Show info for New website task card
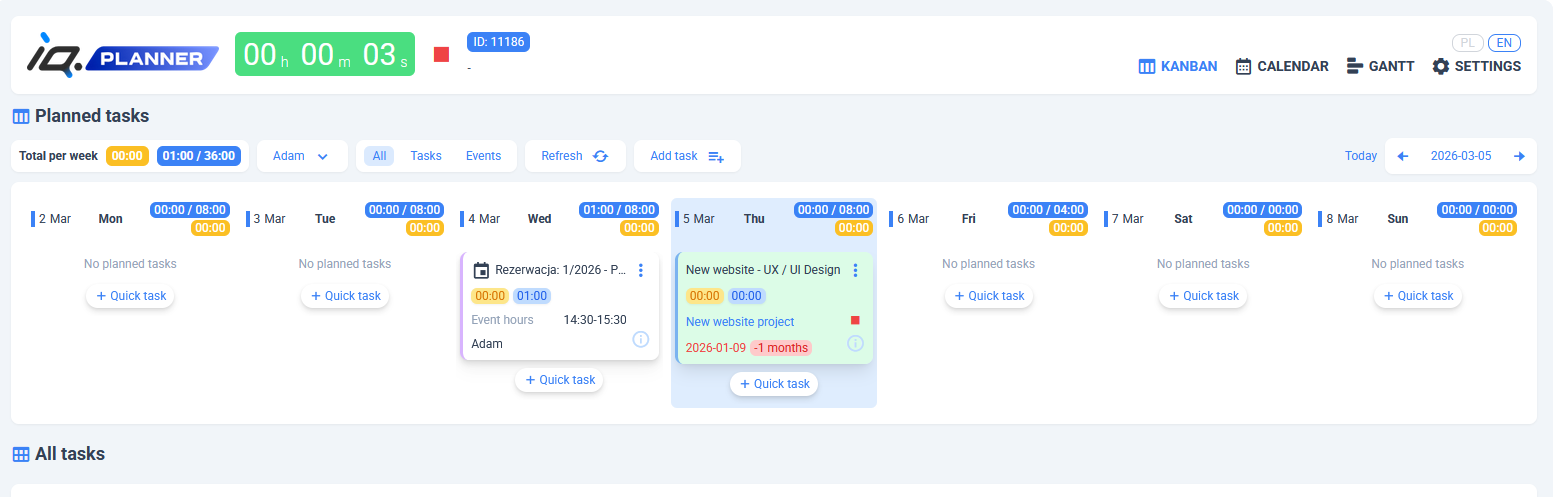 pos(855,343)
